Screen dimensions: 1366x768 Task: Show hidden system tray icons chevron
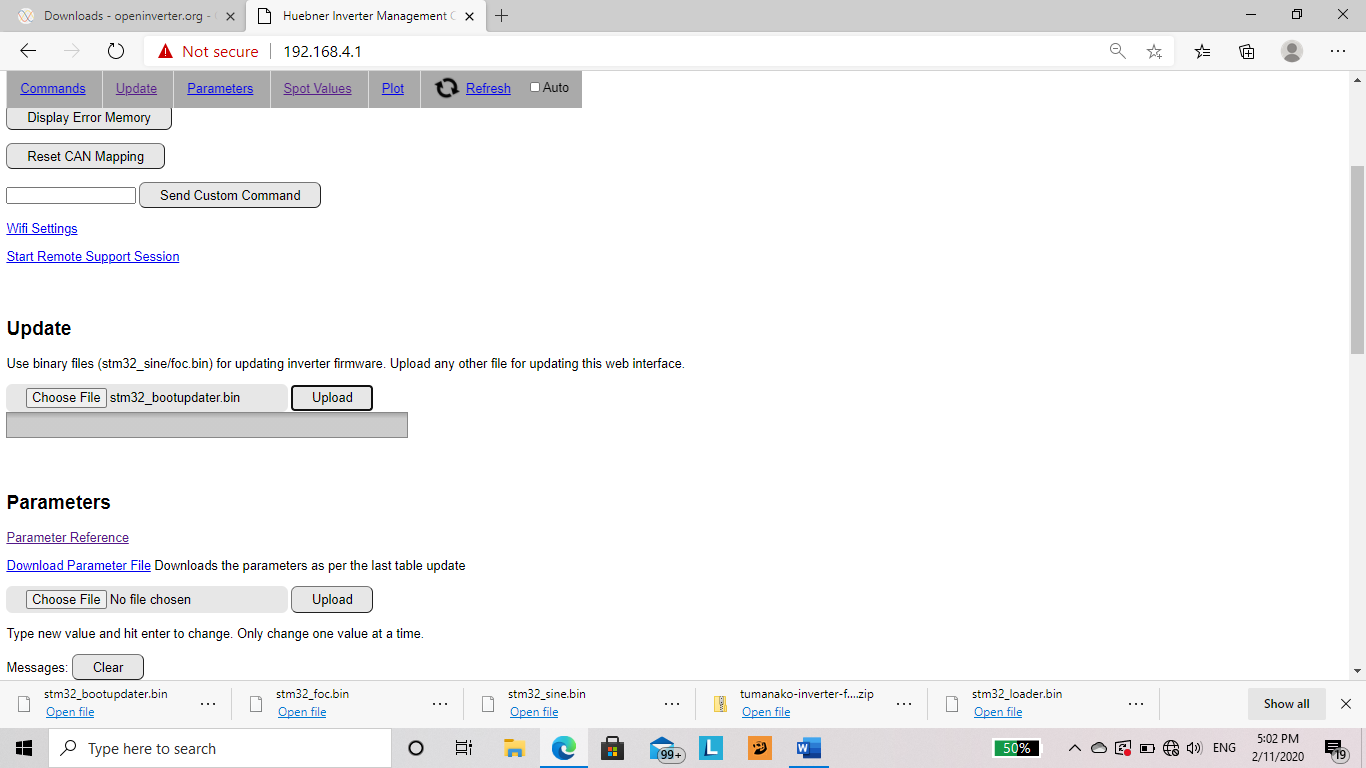[1075, 748]
